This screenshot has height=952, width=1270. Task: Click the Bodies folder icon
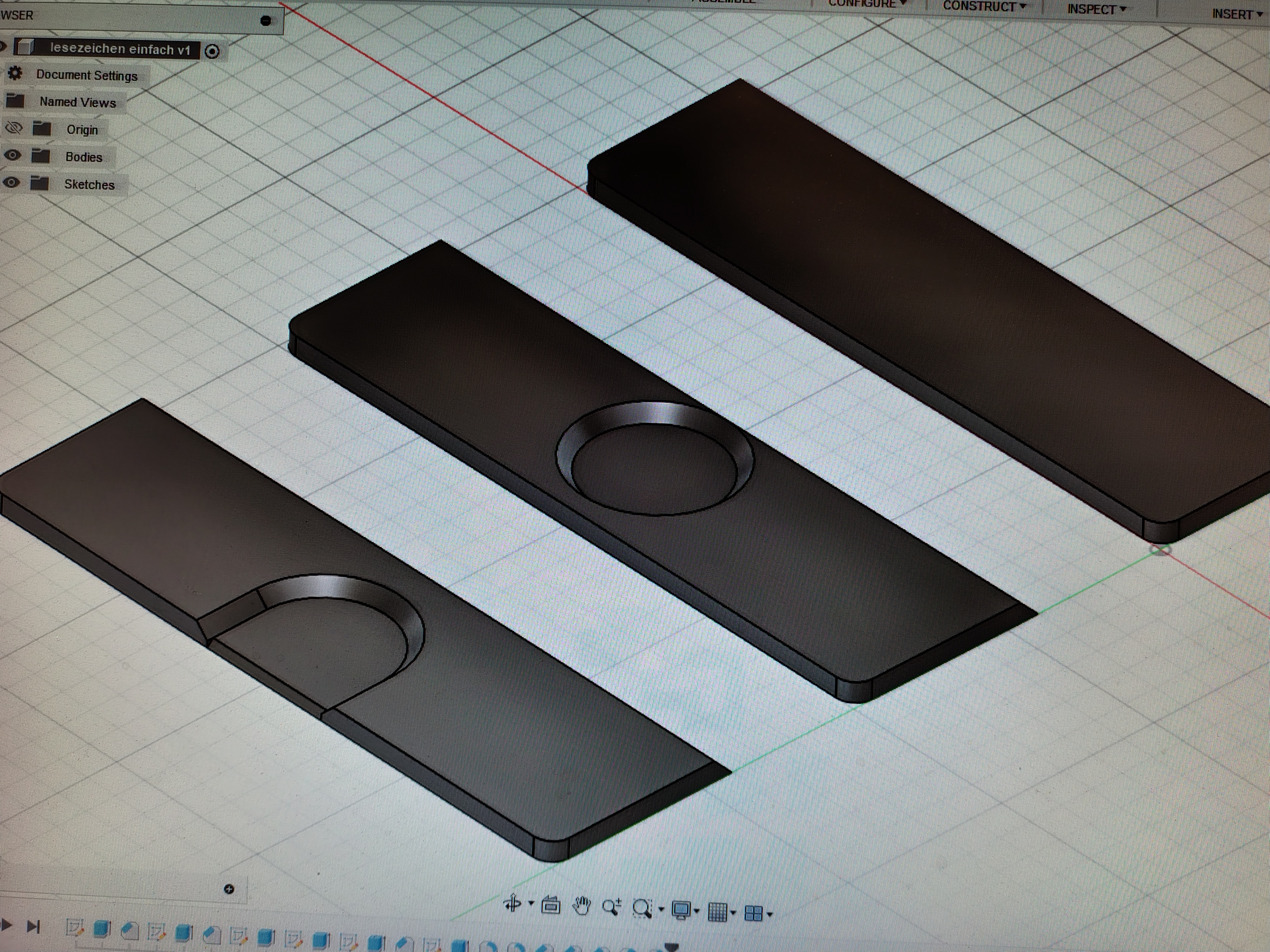point(41,156)
